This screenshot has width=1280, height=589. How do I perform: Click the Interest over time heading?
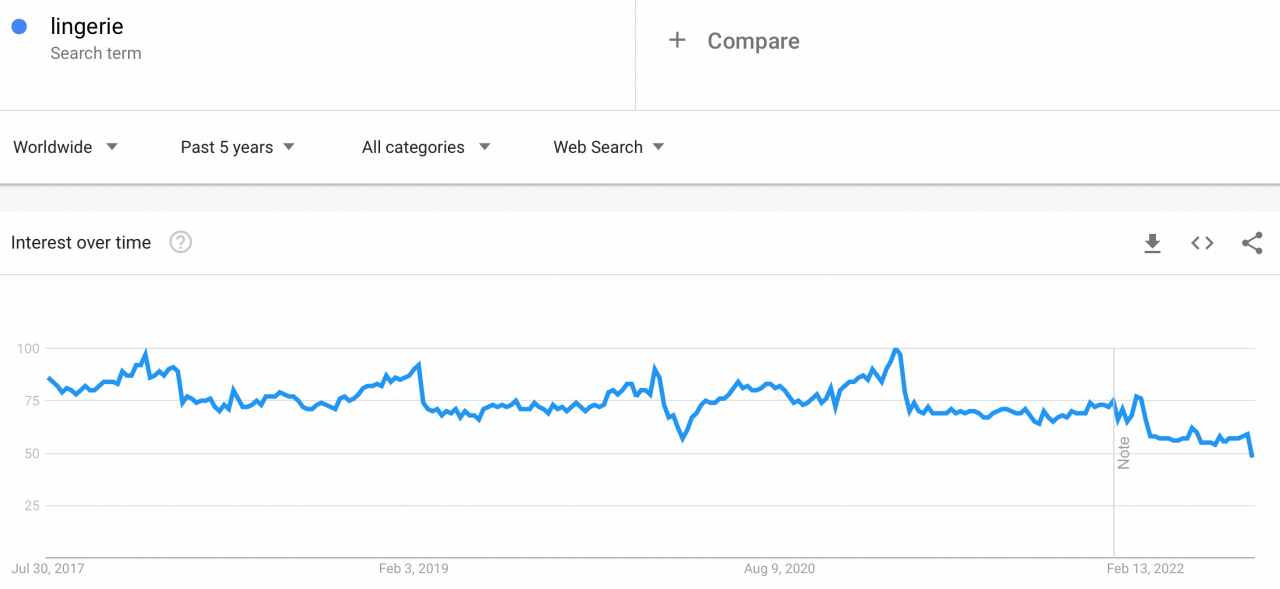(81, 242)
